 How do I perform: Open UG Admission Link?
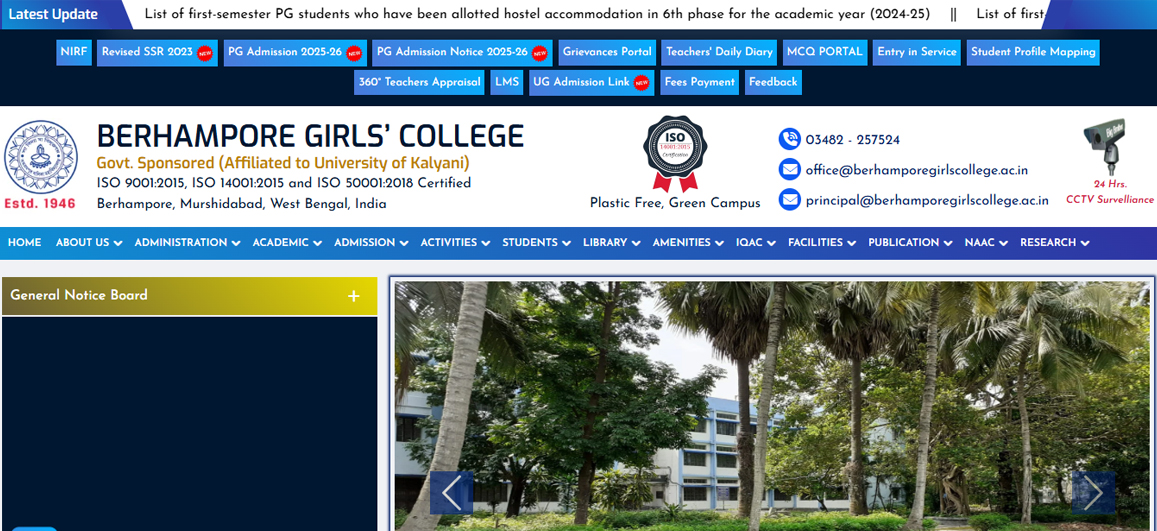tap(592, 83)
